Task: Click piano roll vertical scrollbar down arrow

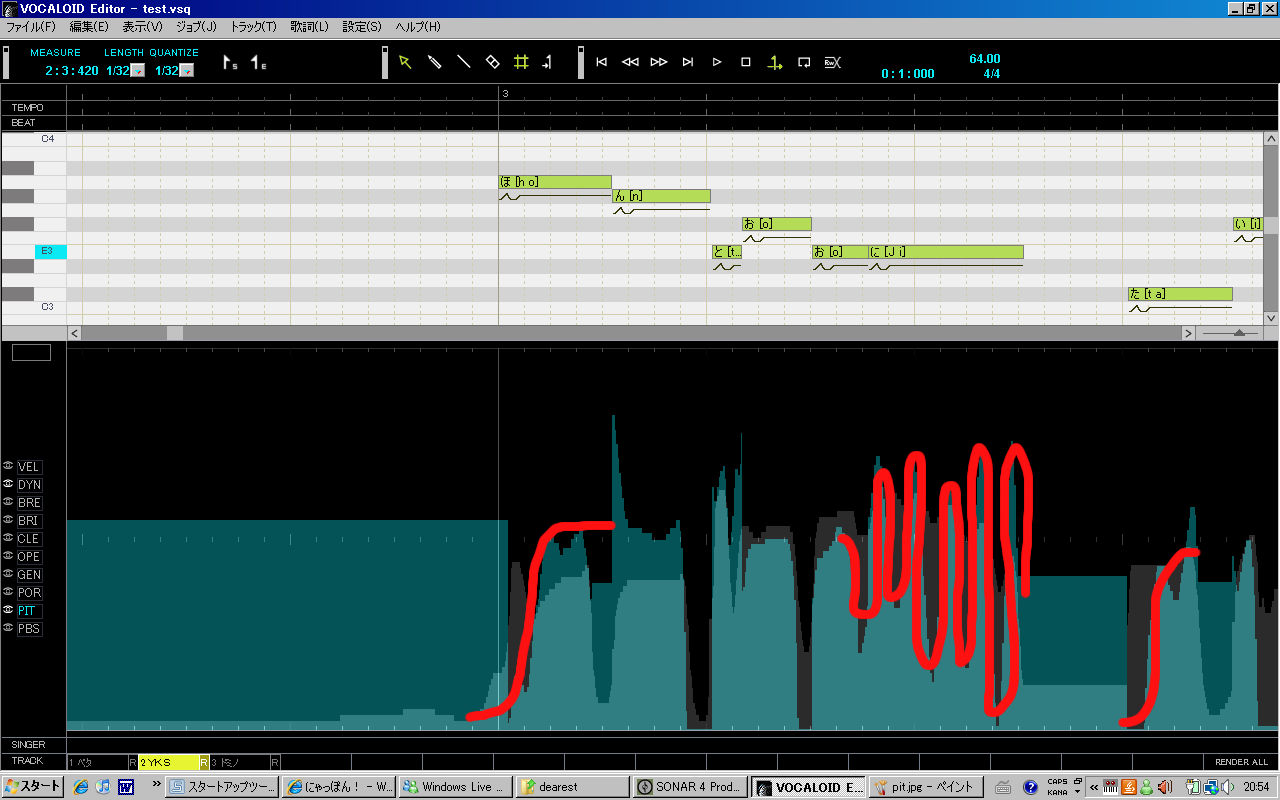Action: (1271, 317)
